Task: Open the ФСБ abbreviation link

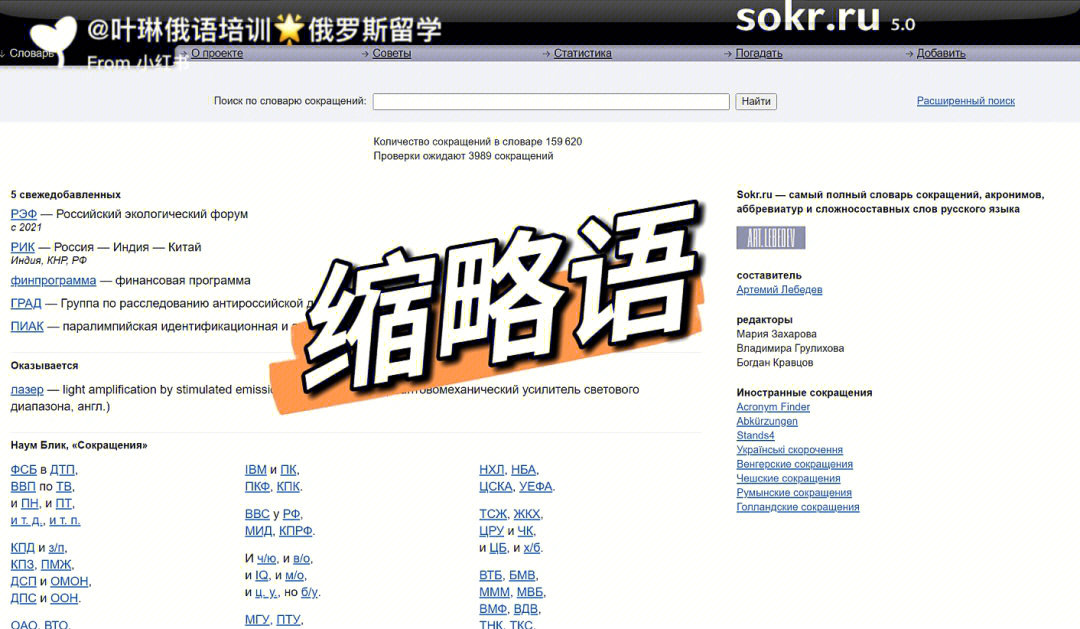Action: click(23, 470)
